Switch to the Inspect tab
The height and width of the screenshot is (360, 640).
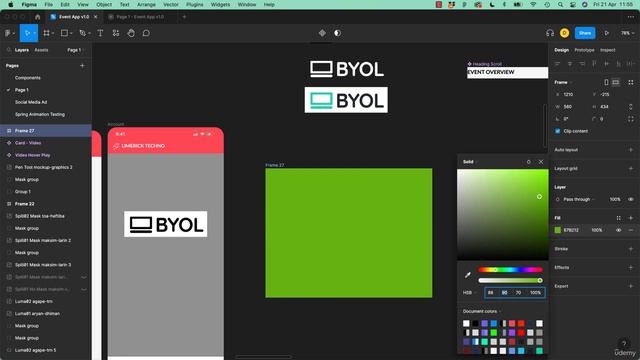(x=607, y=50)
